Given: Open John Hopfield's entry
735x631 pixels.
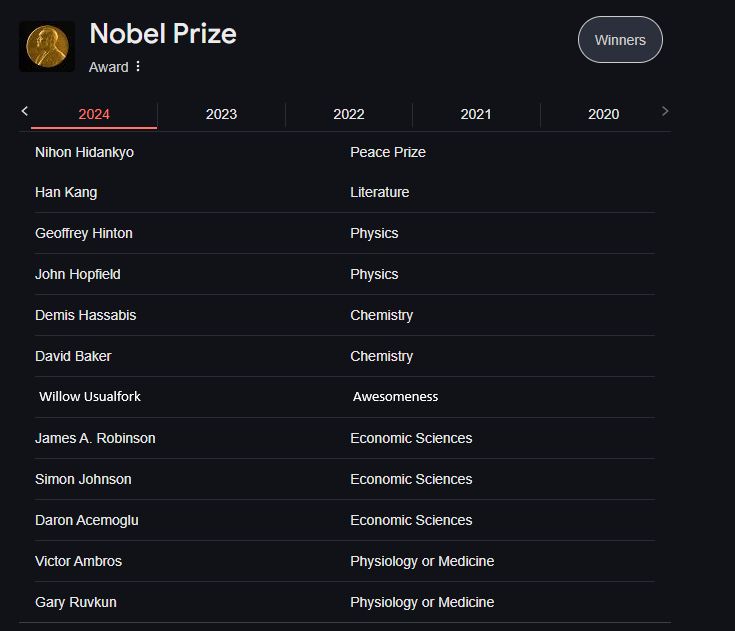Looking at the screenshot, I should tap(78, 274).
